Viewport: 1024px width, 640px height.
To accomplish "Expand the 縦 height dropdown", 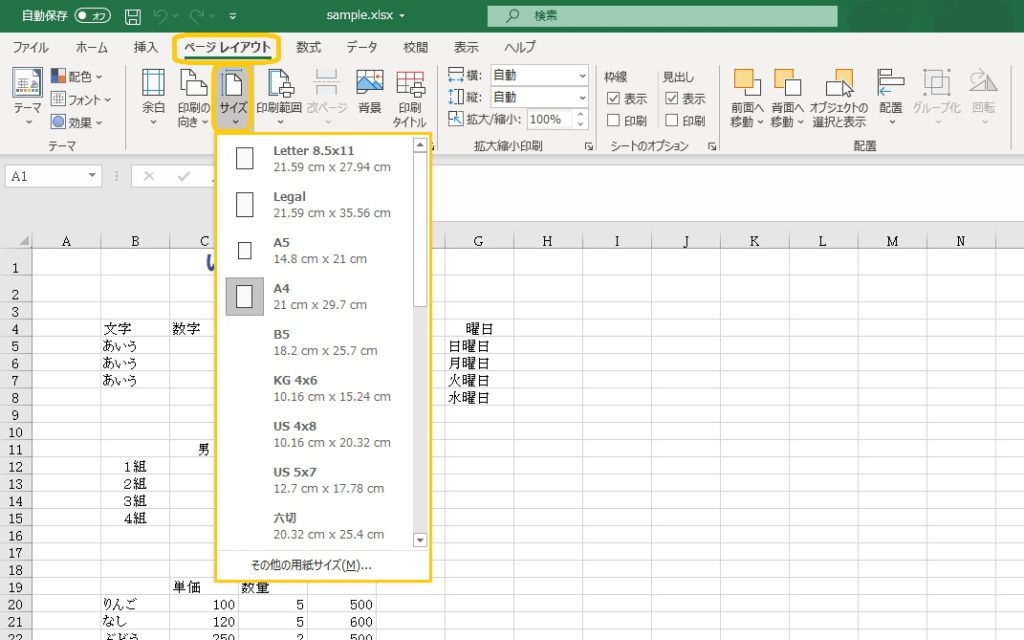I will click(582, 97).
